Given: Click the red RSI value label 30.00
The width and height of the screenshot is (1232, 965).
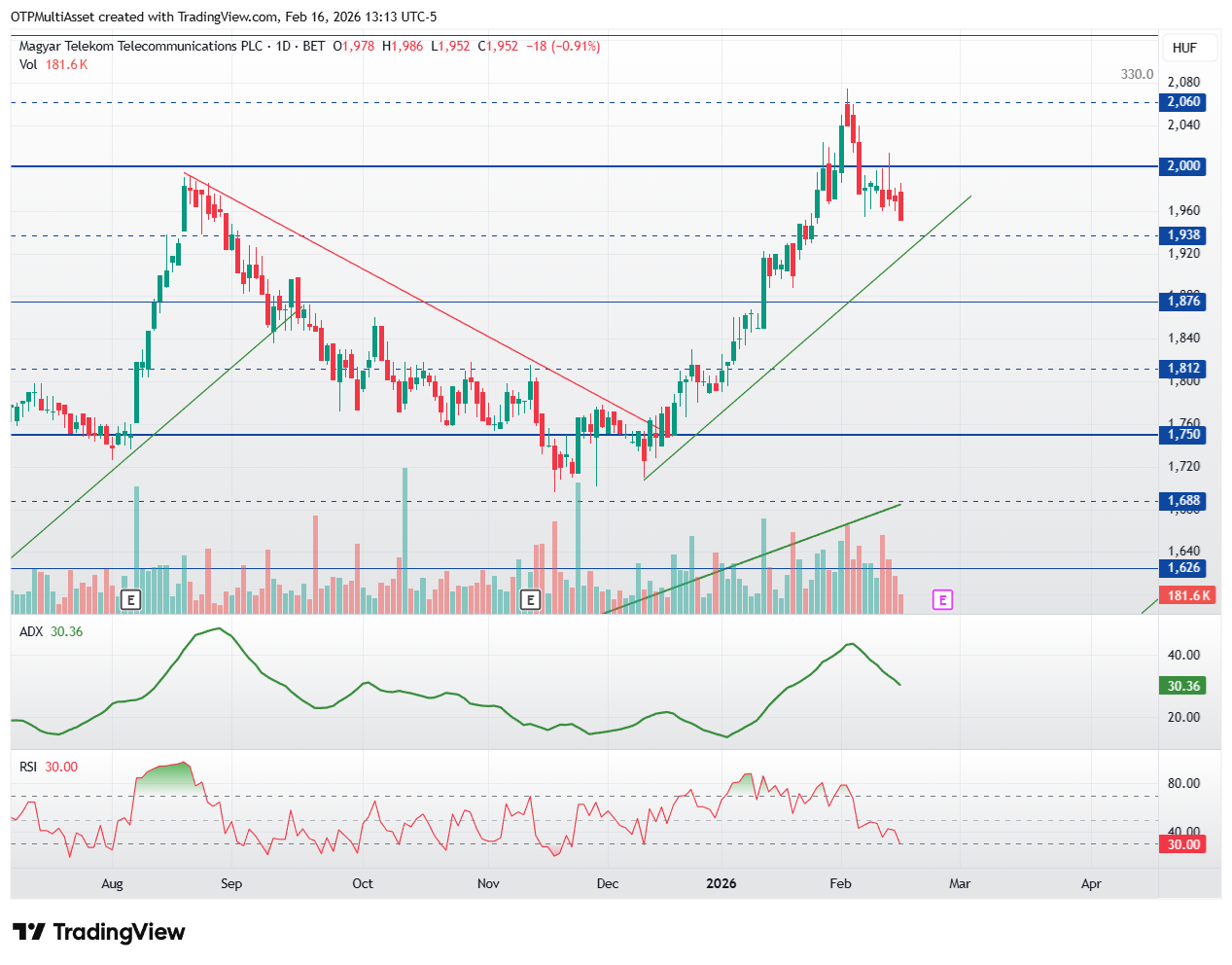Looking at the screenshot, I should (x=1183, y=844).
